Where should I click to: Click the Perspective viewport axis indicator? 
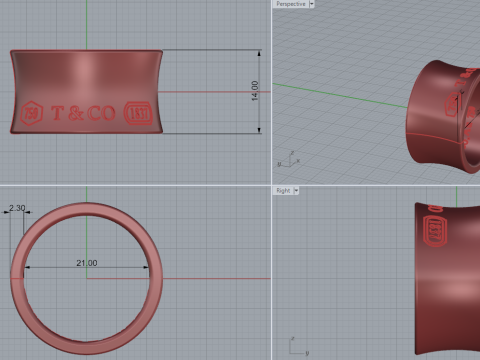coord(289,159)
